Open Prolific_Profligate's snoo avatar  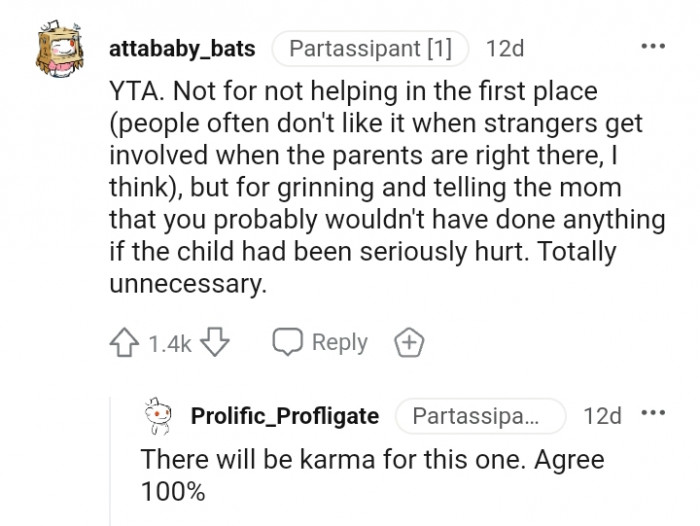(159, 416)
